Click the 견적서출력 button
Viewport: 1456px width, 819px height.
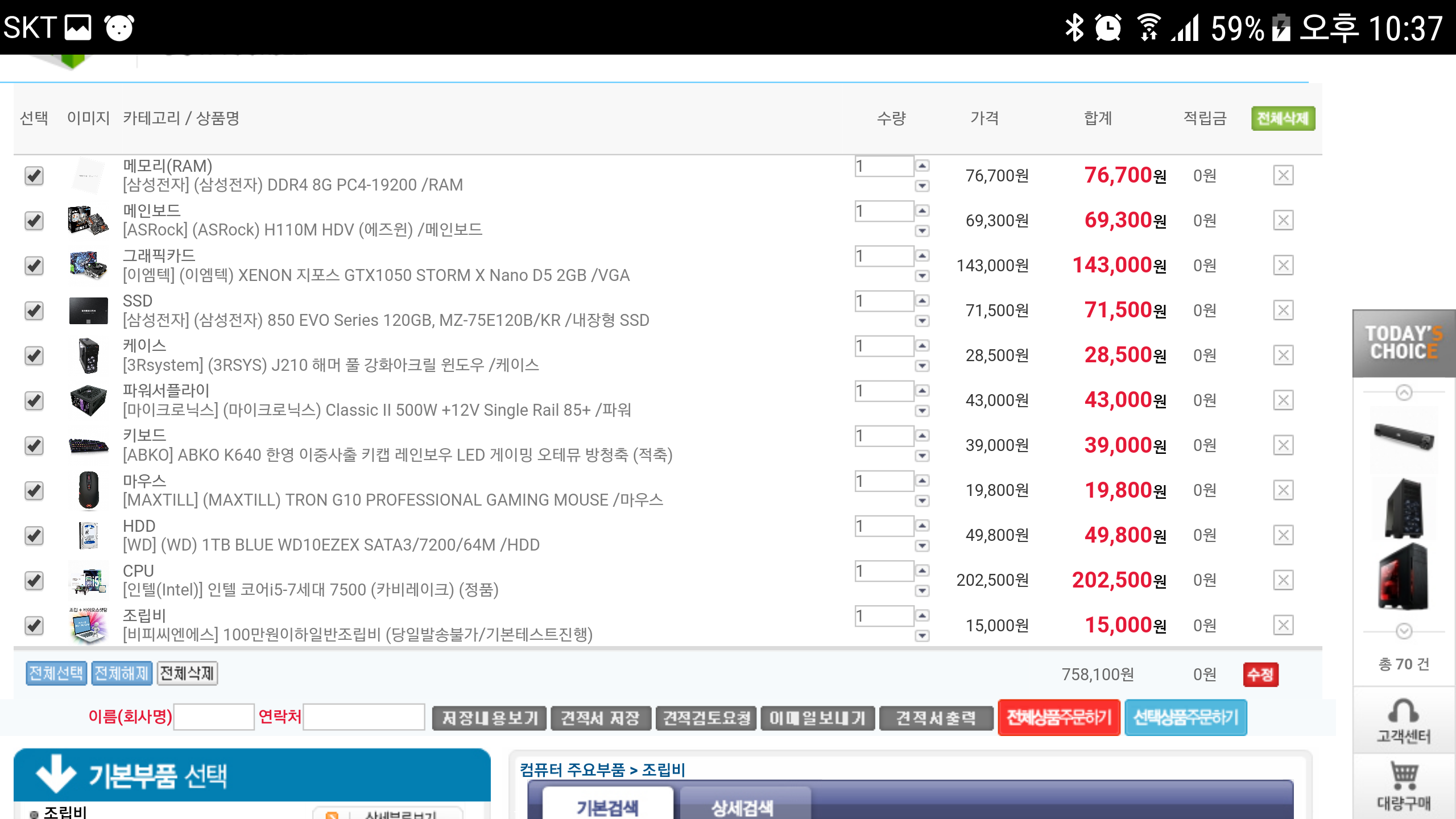pos(936,718)
